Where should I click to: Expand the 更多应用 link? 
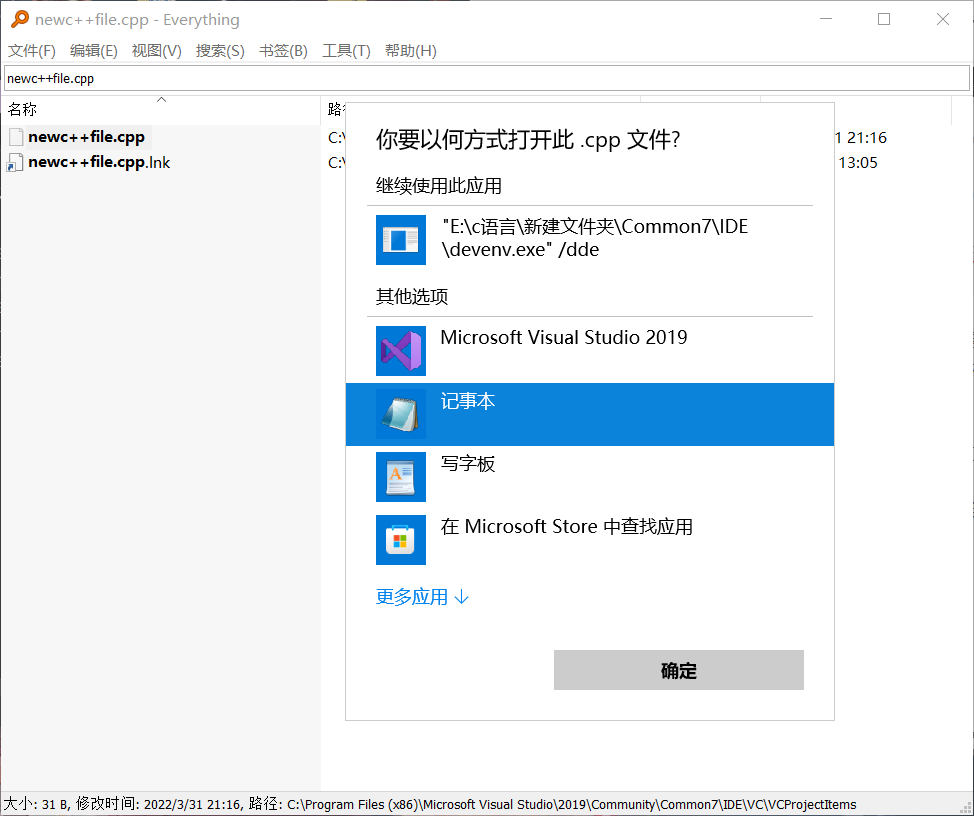point(422,597)
